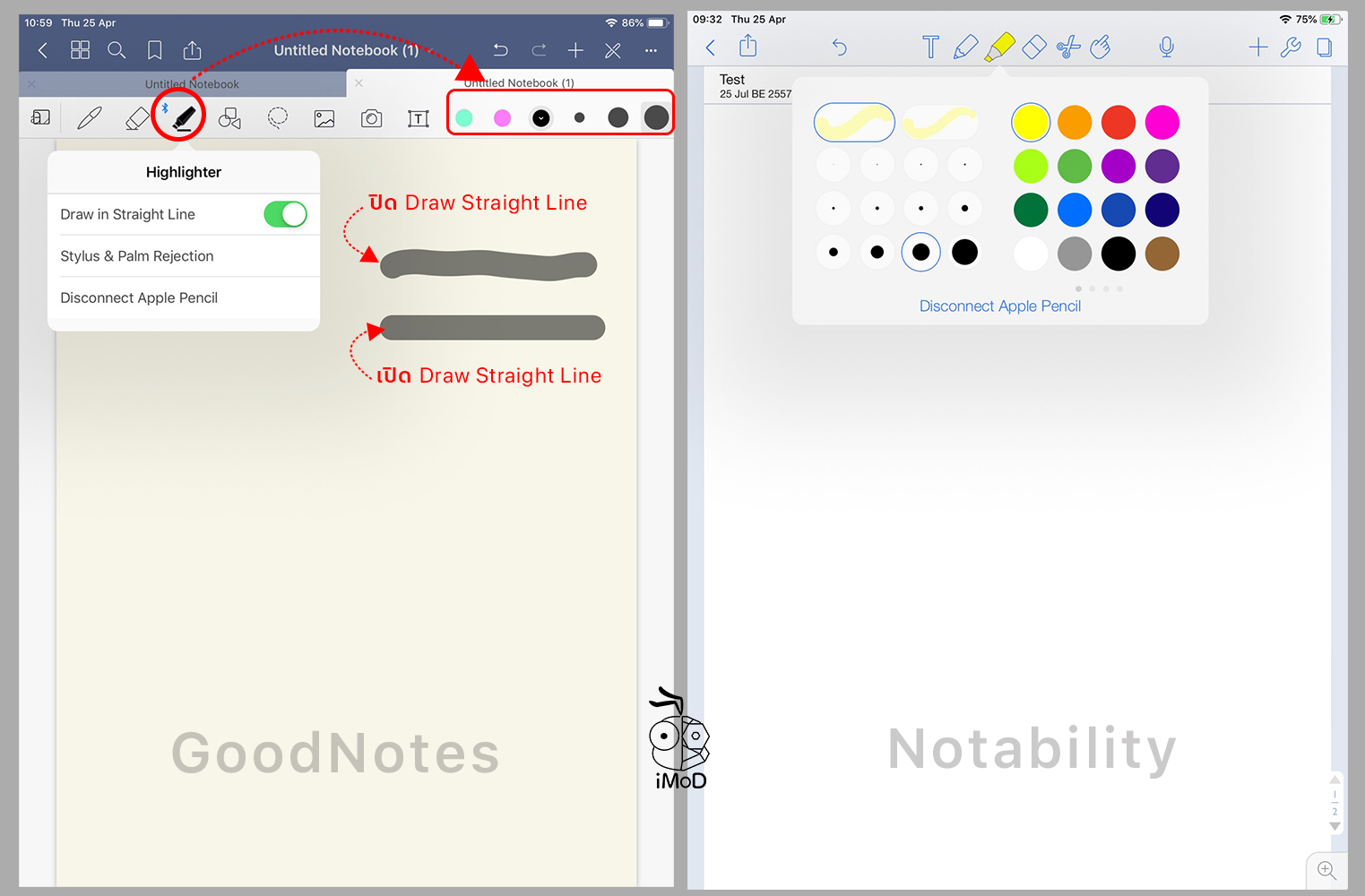
Task: Select the GoodNotes highlighter tool
Action: [183, 117]
